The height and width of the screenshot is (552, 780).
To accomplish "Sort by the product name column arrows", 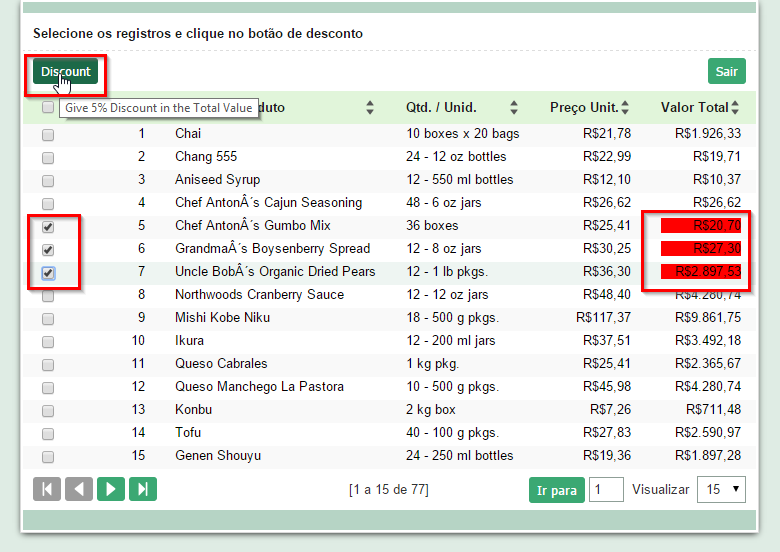I will tap(370, 108).
